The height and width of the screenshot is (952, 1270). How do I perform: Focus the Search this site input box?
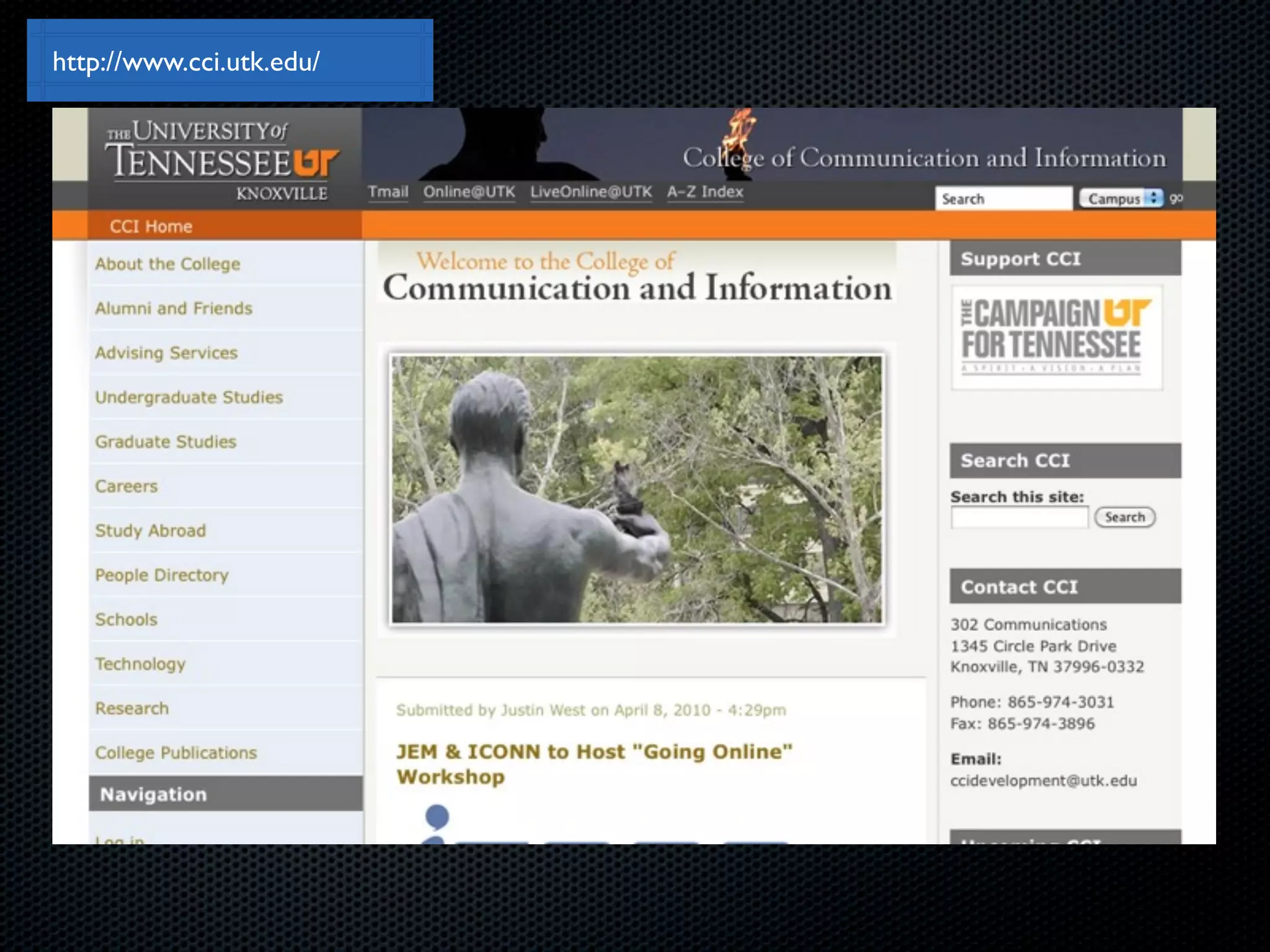pyautogui.click(x=1019, y=518)
